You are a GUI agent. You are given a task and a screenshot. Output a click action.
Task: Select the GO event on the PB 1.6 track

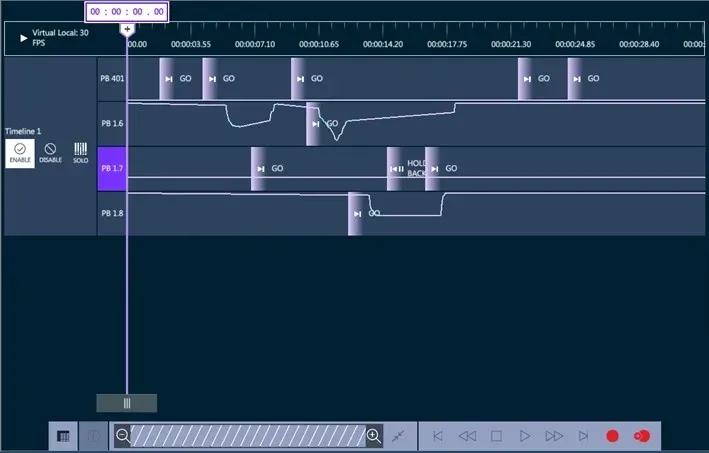323,123
